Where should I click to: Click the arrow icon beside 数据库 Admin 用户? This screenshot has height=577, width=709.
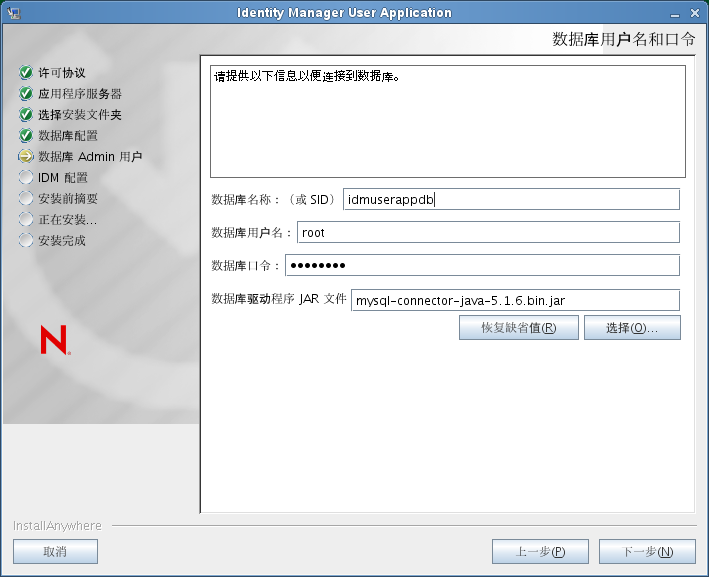point(26,156)
